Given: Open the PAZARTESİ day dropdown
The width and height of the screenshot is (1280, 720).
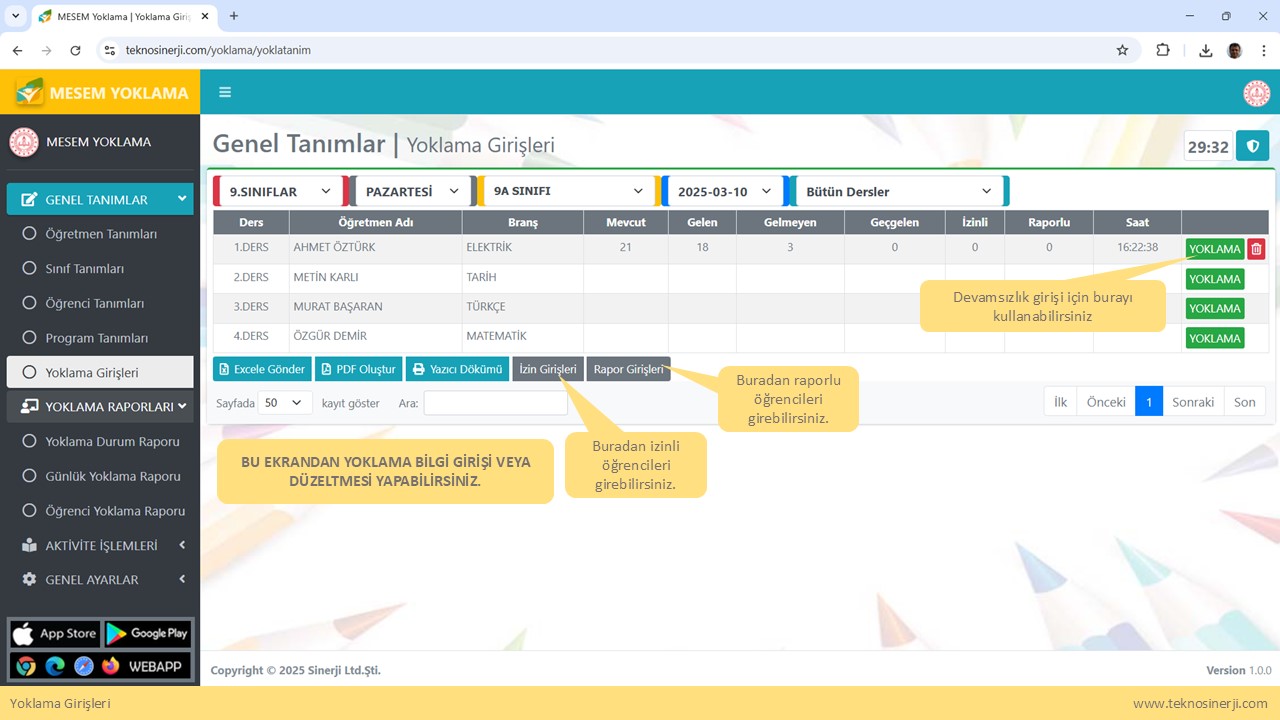Looking at the screenshot, I should coord(411,191).
